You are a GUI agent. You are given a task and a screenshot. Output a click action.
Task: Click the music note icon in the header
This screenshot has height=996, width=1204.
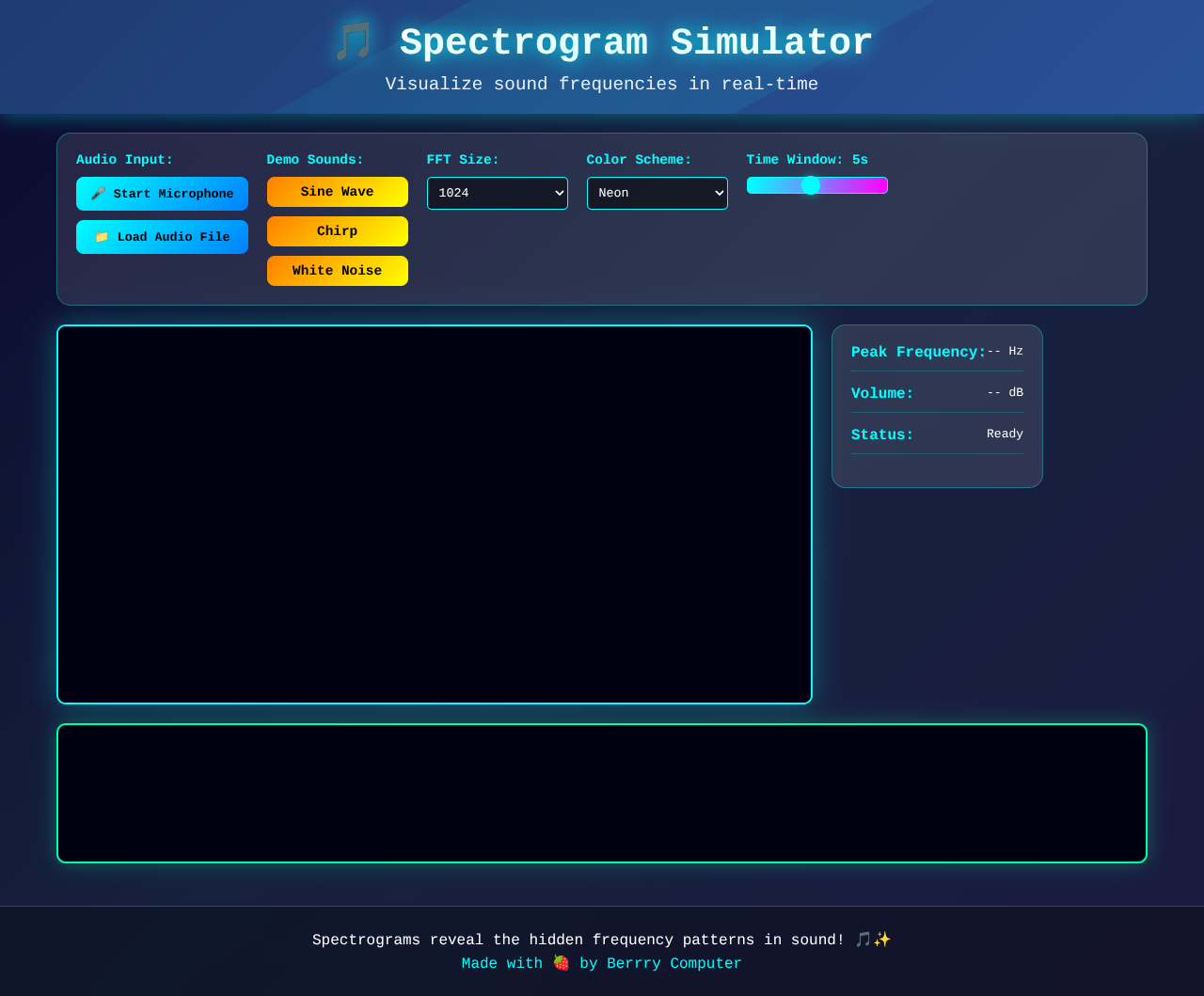click(x=352, y=40)
